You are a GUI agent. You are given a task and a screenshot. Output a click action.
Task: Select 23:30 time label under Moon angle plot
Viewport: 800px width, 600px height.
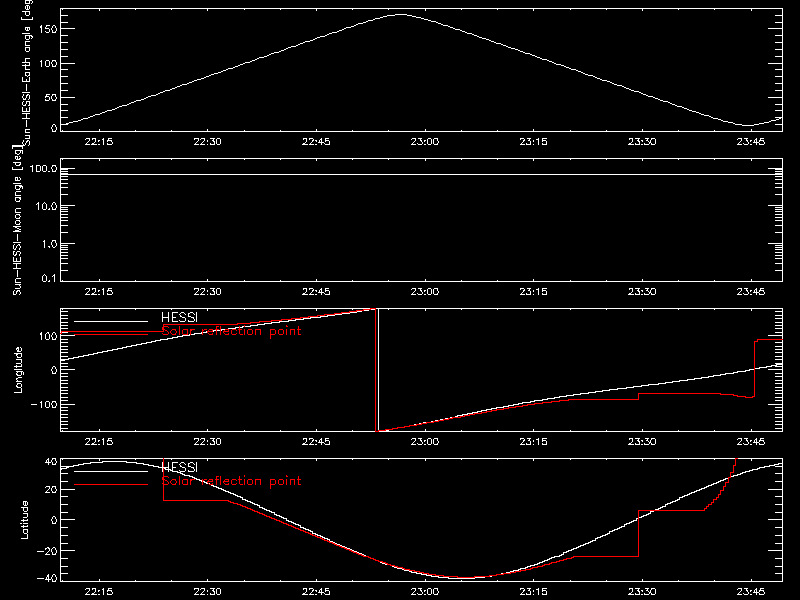[642, 292]
